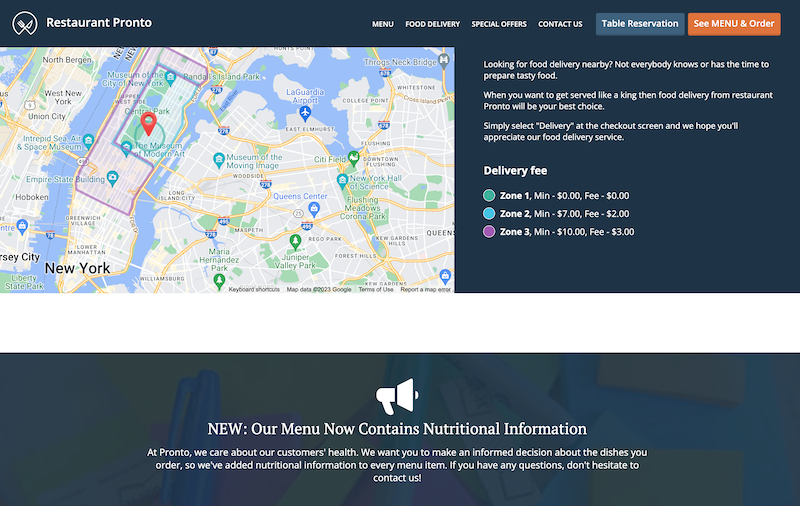Click the New York Hall of Science marker
The height and width of the screenshot is (506, 800).
(342, 180)
